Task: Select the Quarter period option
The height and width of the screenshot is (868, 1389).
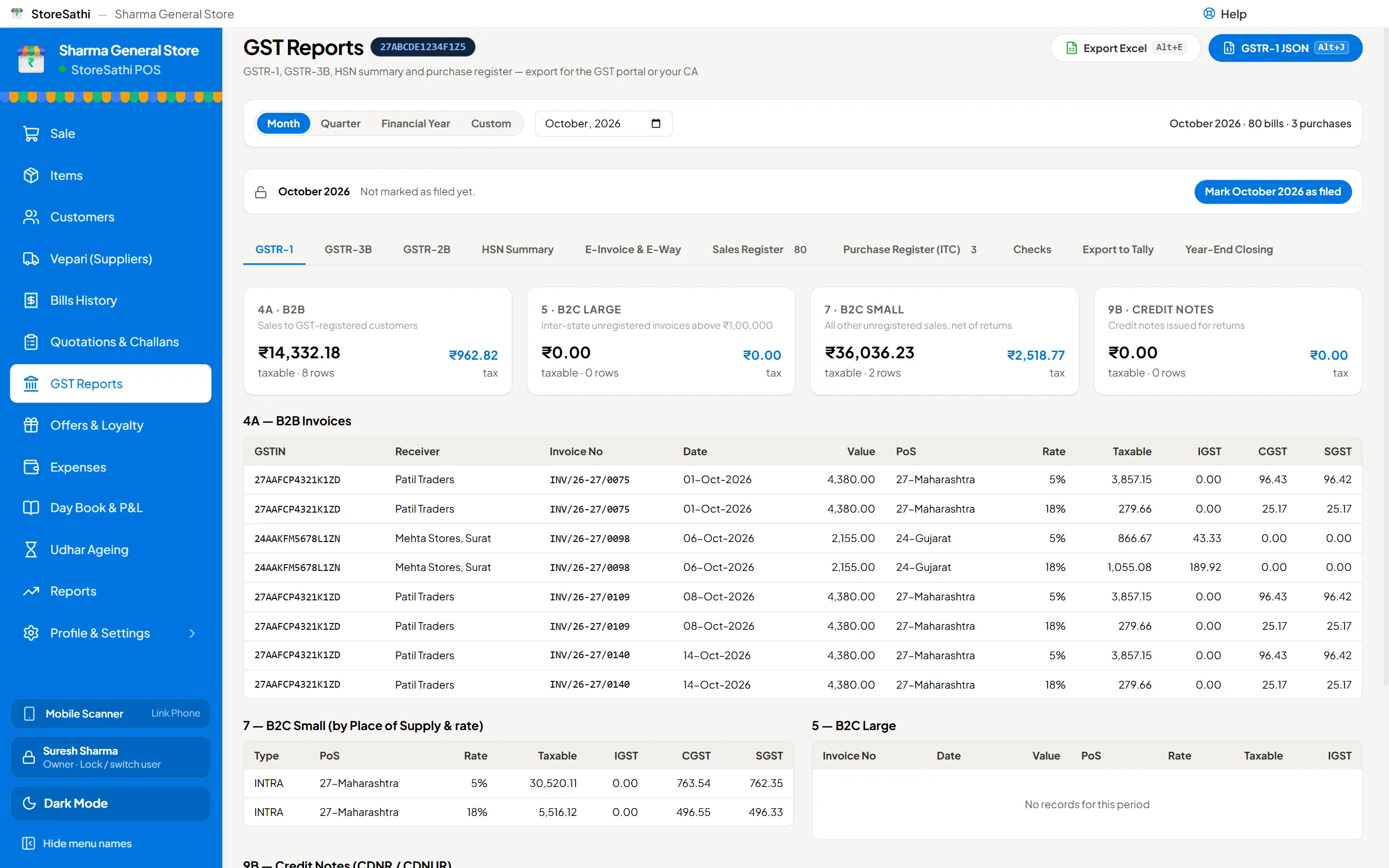Action: [340, 123]
